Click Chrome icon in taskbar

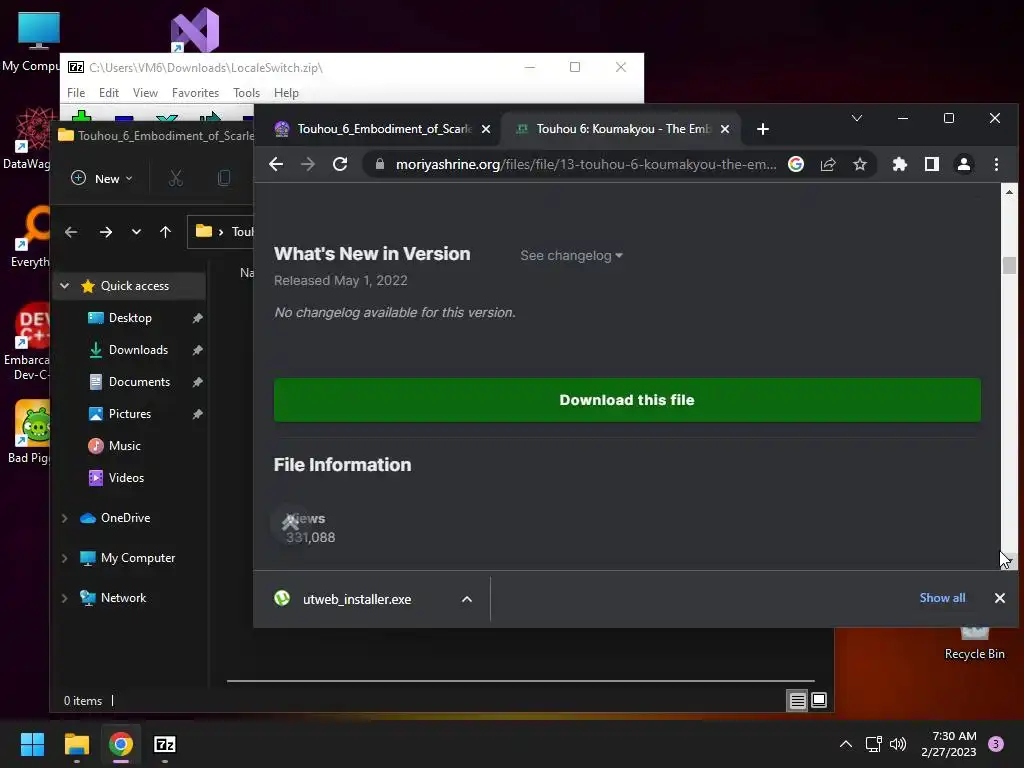pos(121,744)
